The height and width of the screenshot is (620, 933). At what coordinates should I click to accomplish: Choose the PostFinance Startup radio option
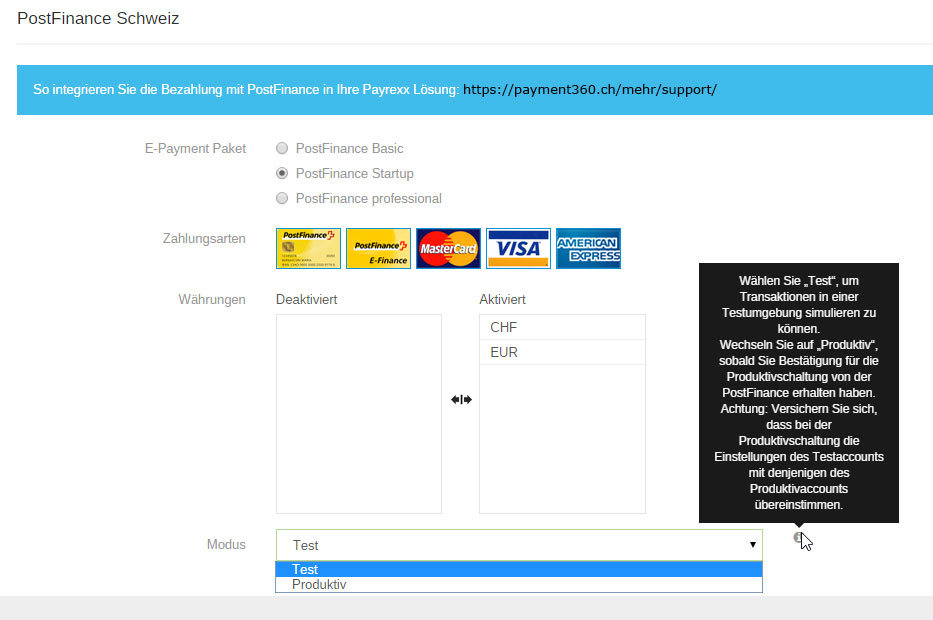coord(282,173)
